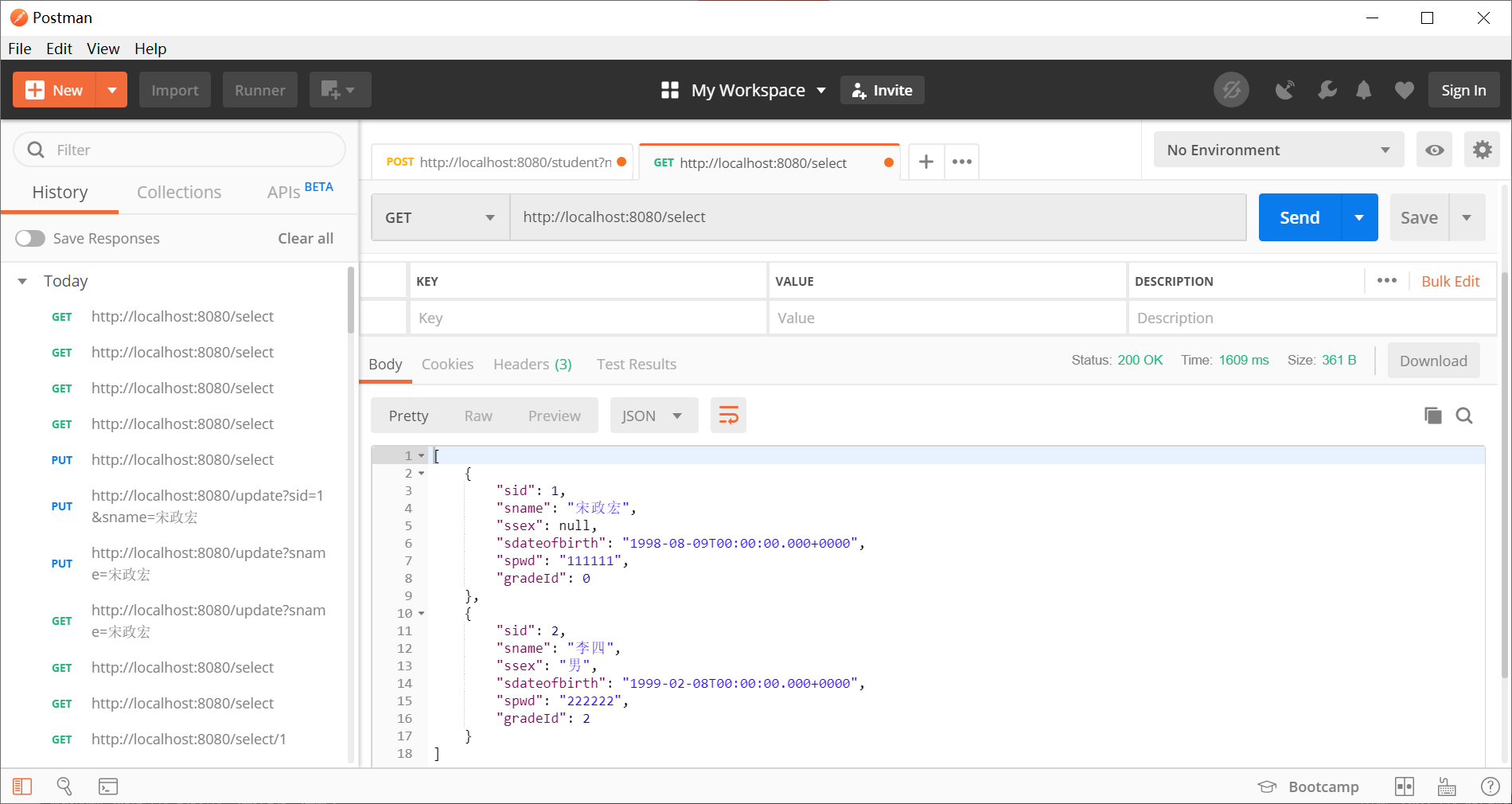1512x804 pixels.
Task: Toggle Save Responses switch
Action: (30, 238)
